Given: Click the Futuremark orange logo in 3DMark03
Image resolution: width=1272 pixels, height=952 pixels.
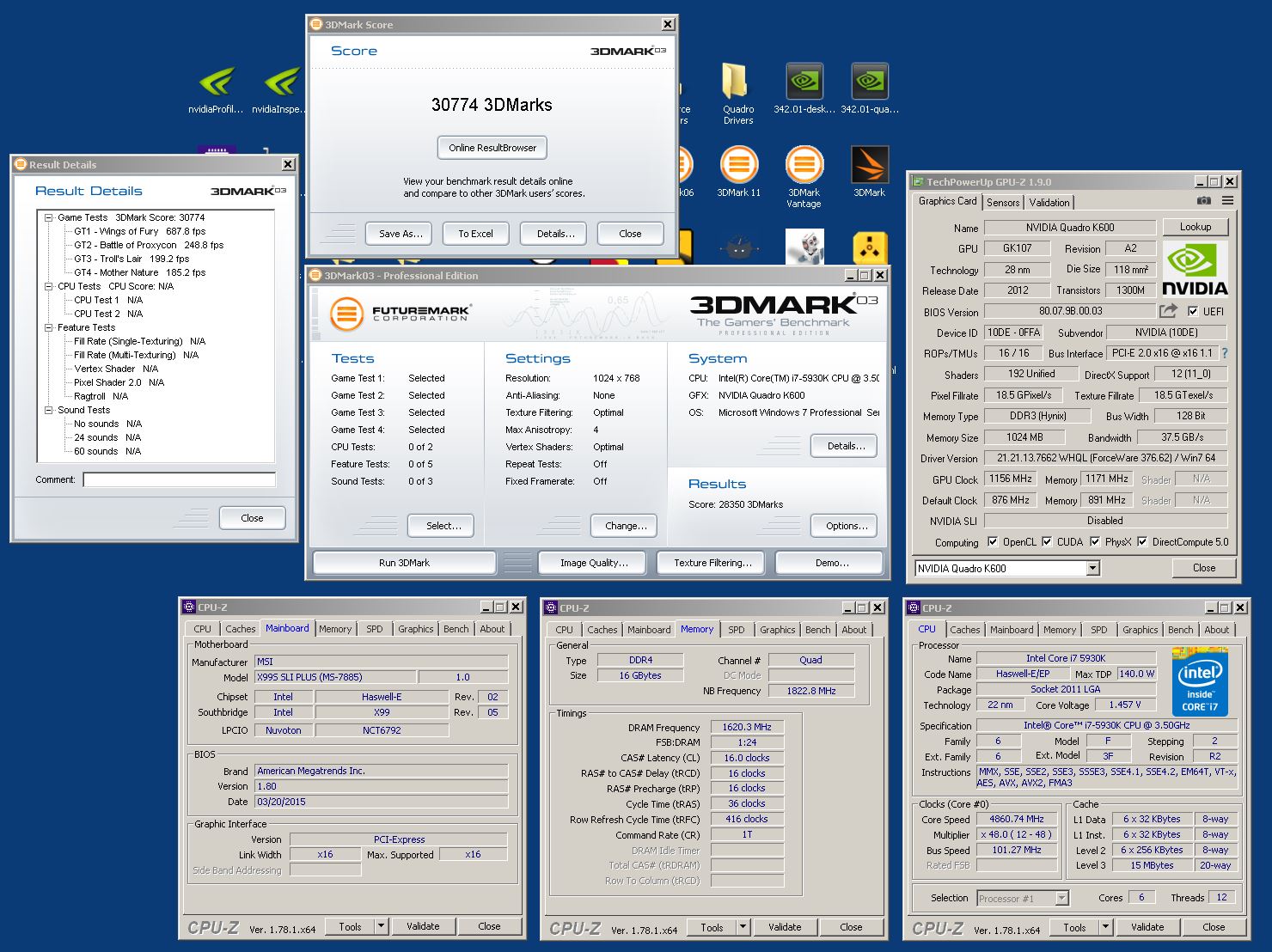Looking at the screenshot, I should pos(346,313).
